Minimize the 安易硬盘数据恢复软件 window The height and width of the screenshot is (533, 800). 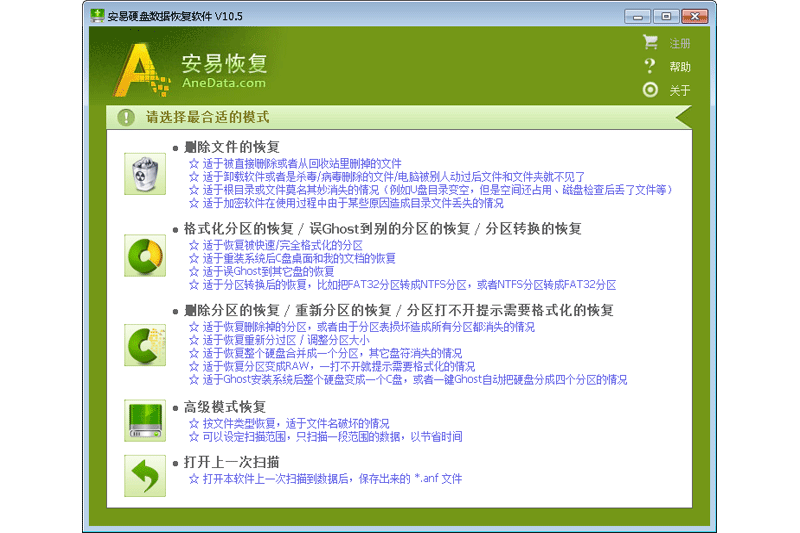point(639,16)
